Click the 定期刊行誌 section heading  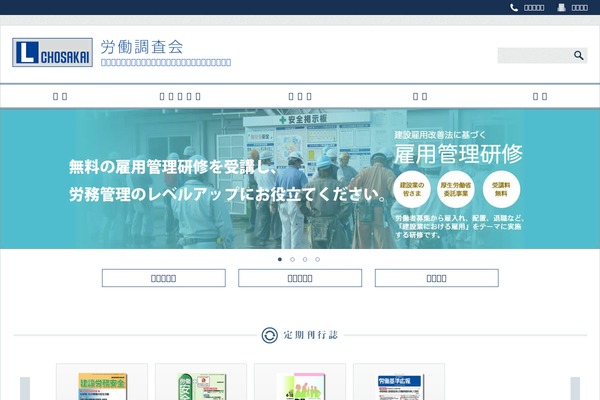point(311,335)
